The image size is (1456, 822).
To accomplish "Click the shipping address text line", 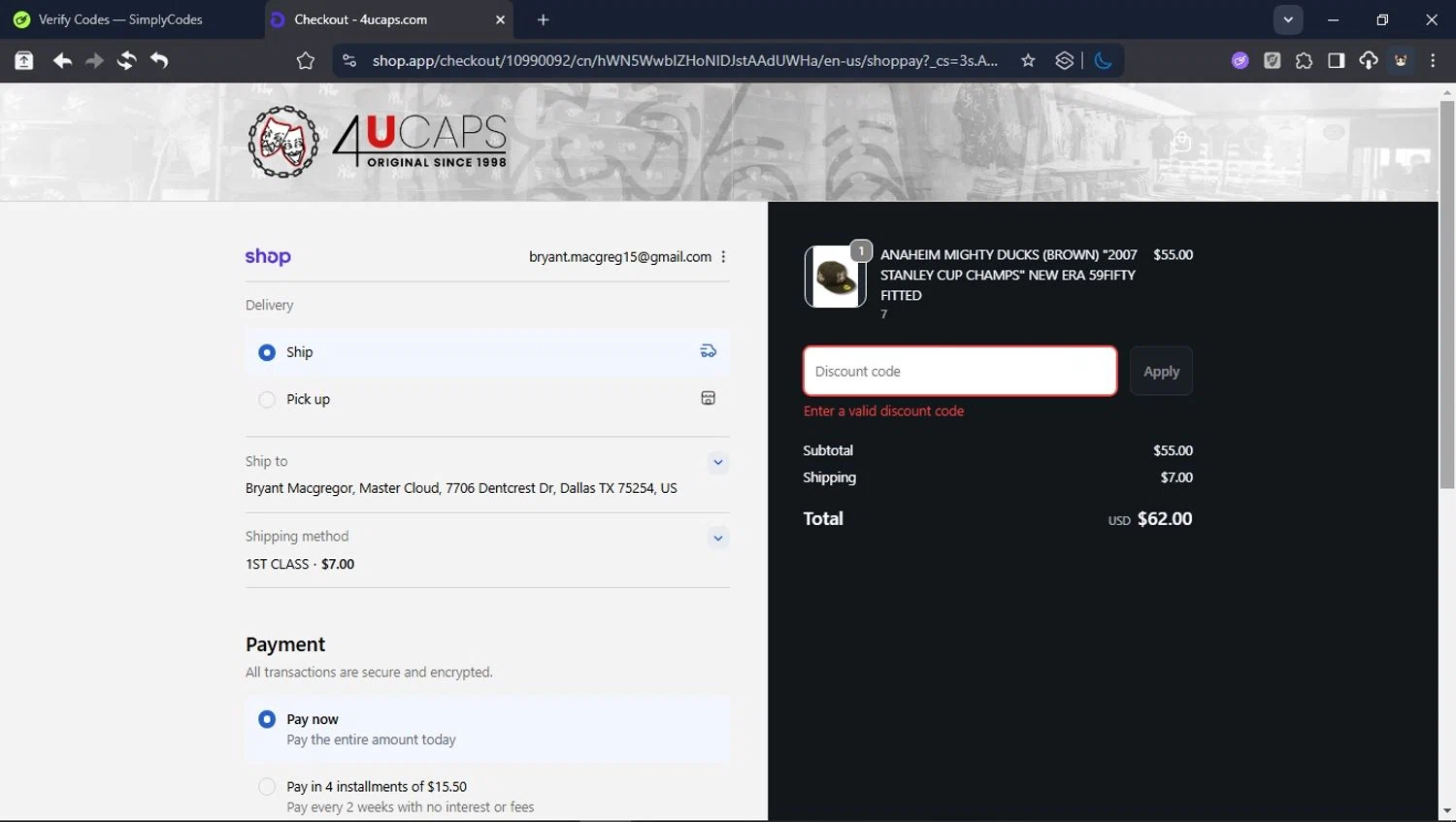I will point(461,488).
